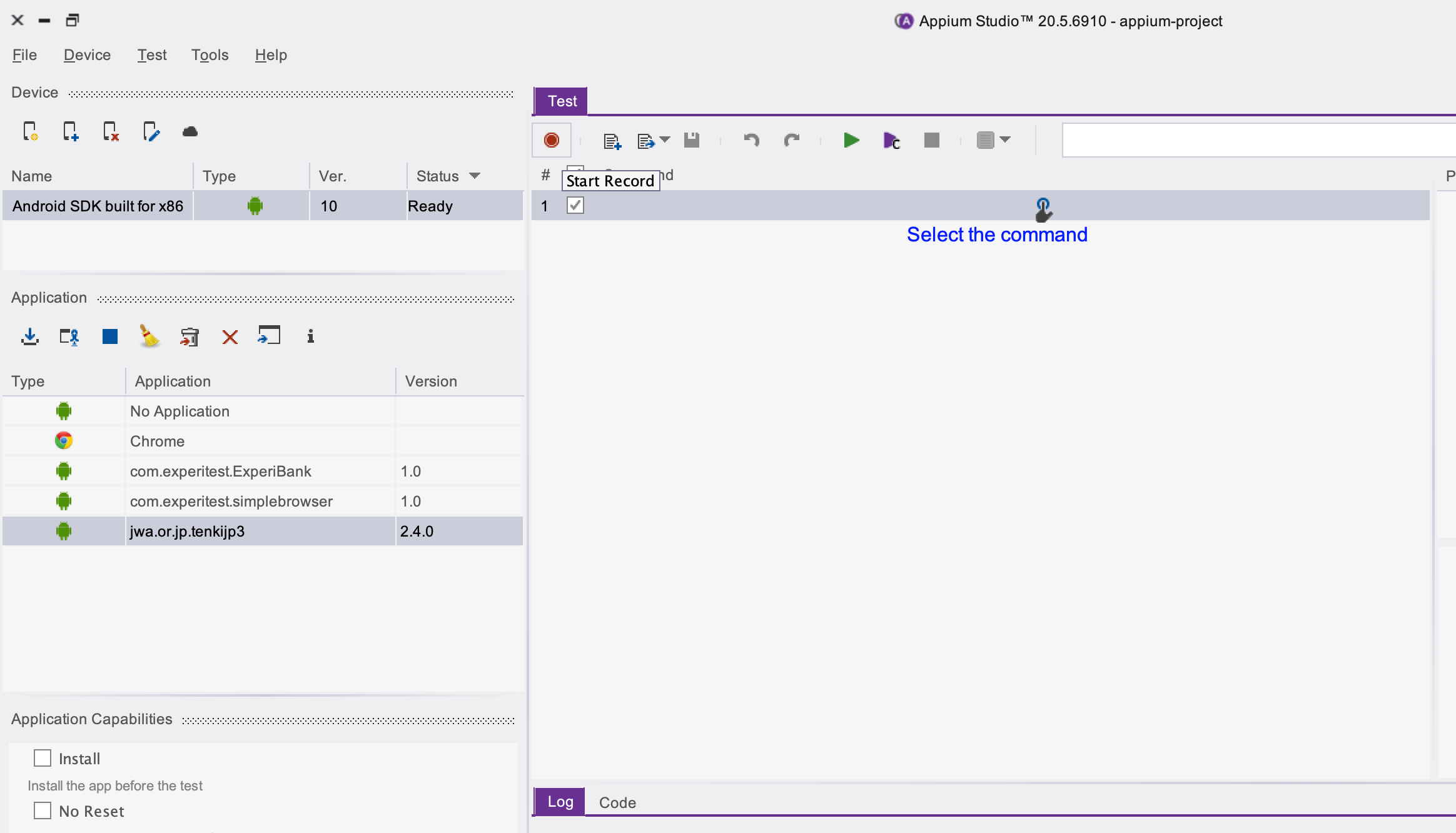
Task: Click the run-from-cursor play icon
Action: 891,141
